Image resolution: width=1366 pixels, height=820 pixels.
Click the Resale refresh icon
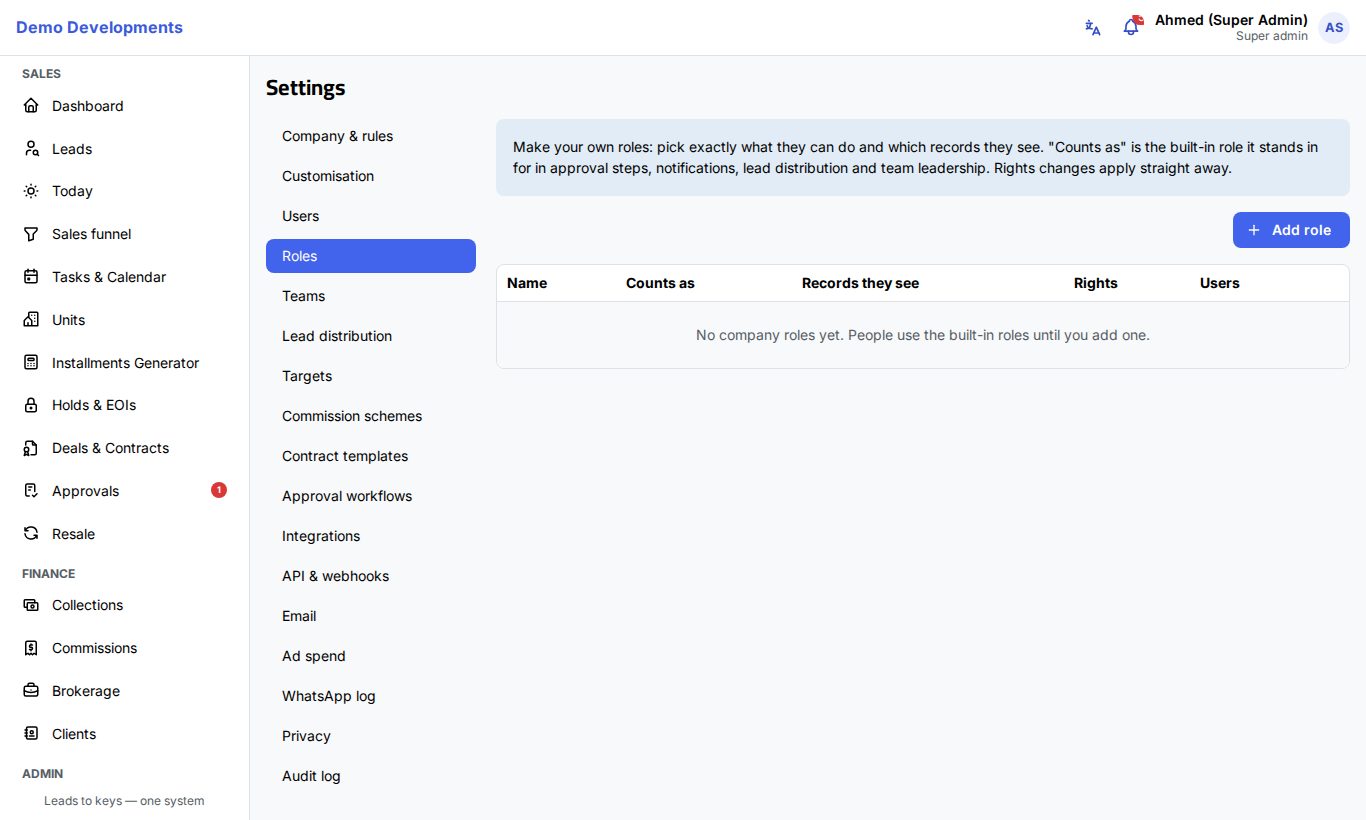coord(31,534)
